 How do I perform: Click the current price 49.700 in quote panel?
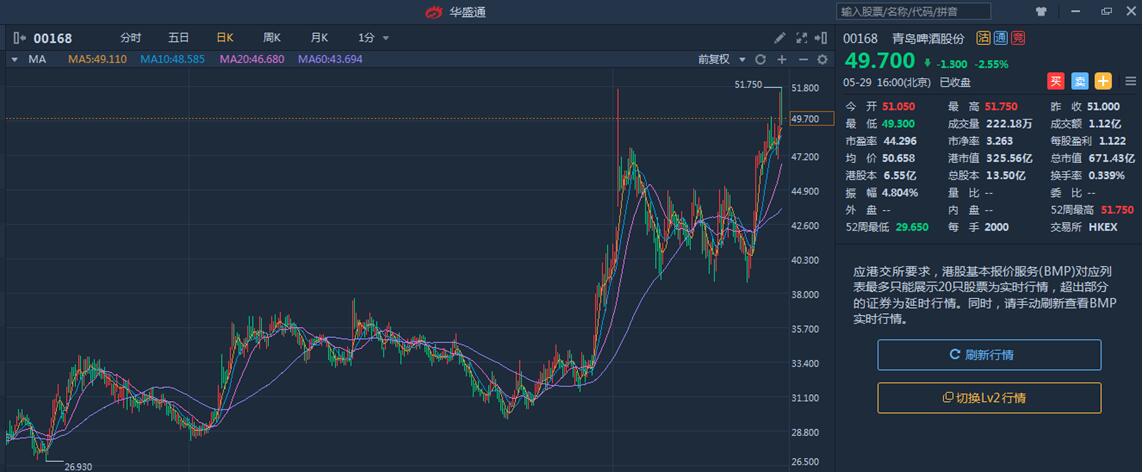point(880,60)
